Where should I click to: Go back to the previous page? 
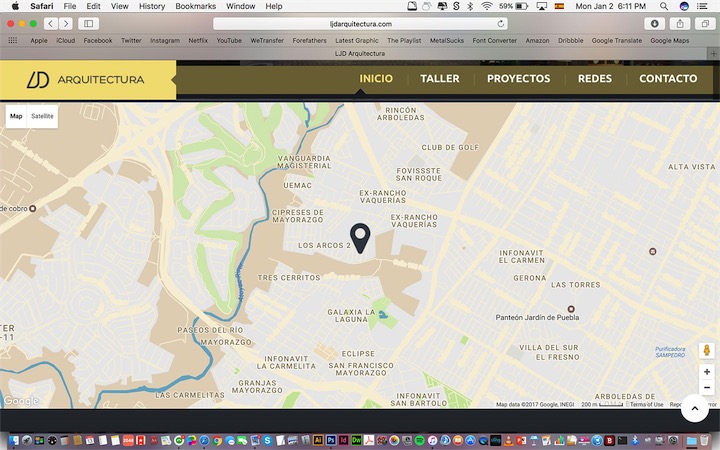coord(50,23)
